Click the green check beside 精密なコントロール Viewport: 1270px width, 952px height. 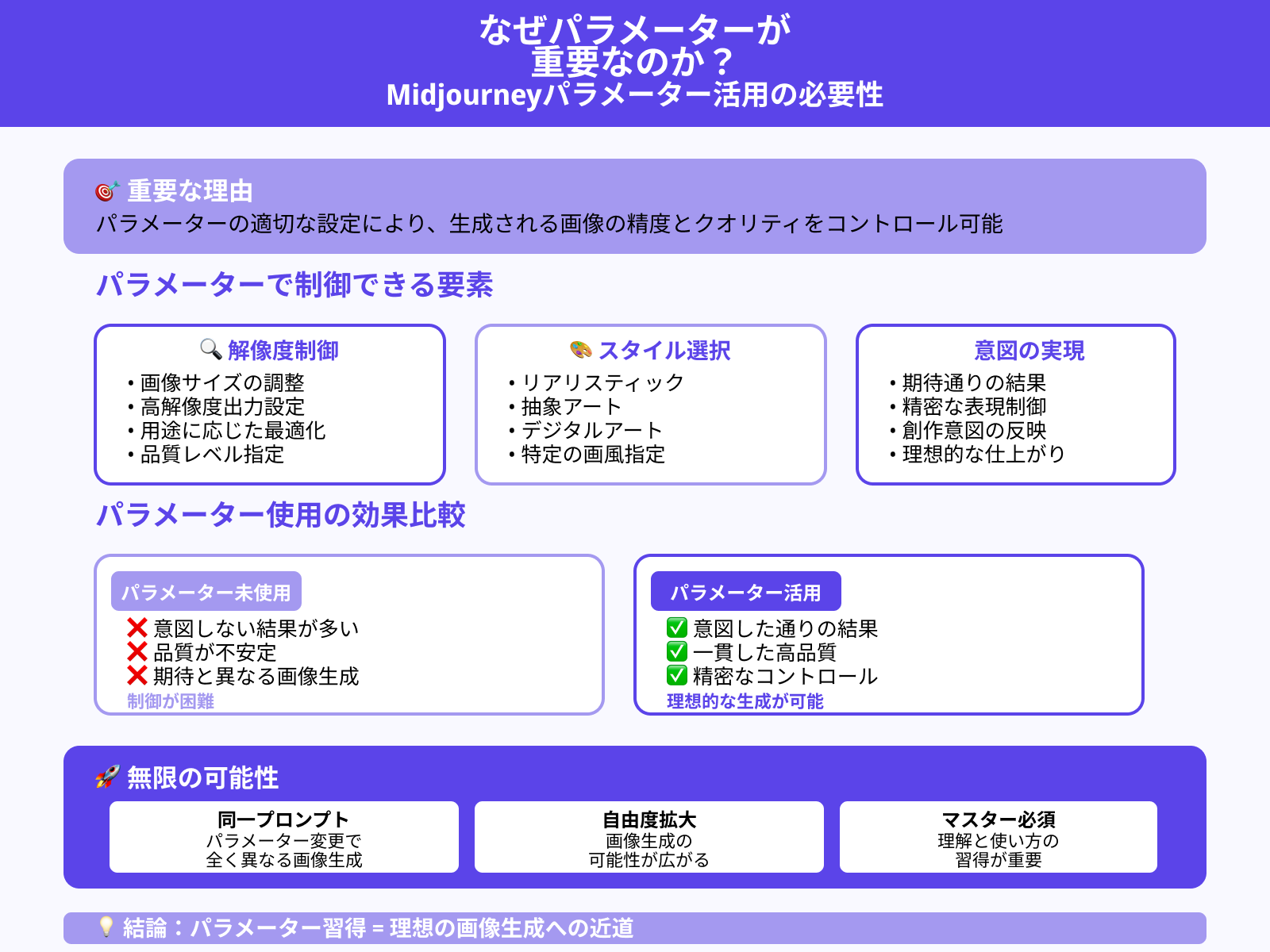(x=676, y=675)
